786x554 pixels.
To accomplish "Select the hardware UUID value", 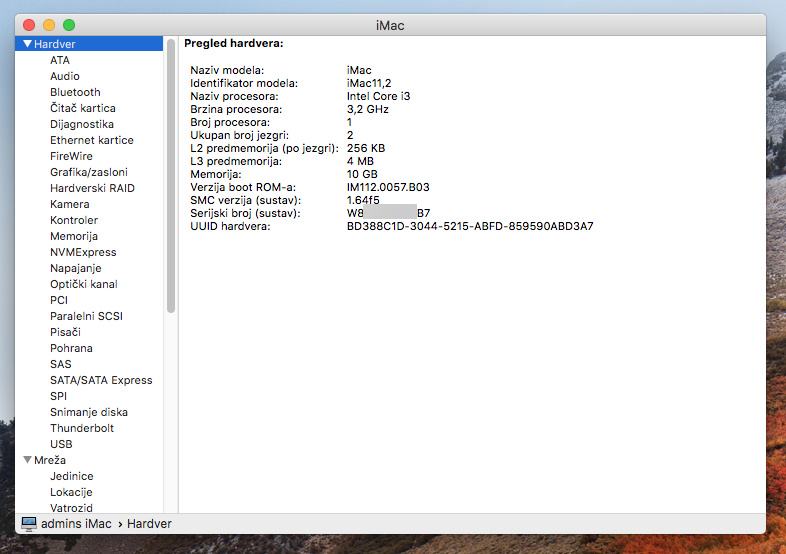I will 470,227.
